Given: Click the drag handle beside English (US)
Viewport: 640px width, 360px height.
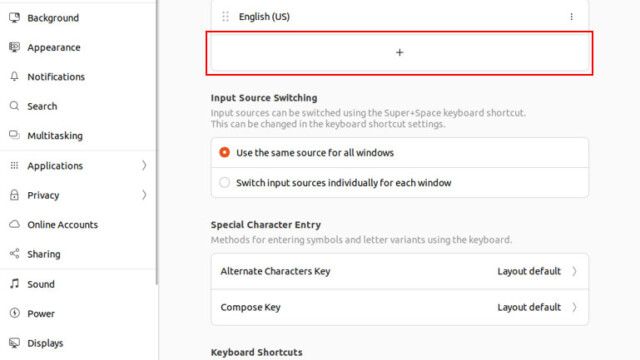Looking at the screenshot, I should click(225, 16).
